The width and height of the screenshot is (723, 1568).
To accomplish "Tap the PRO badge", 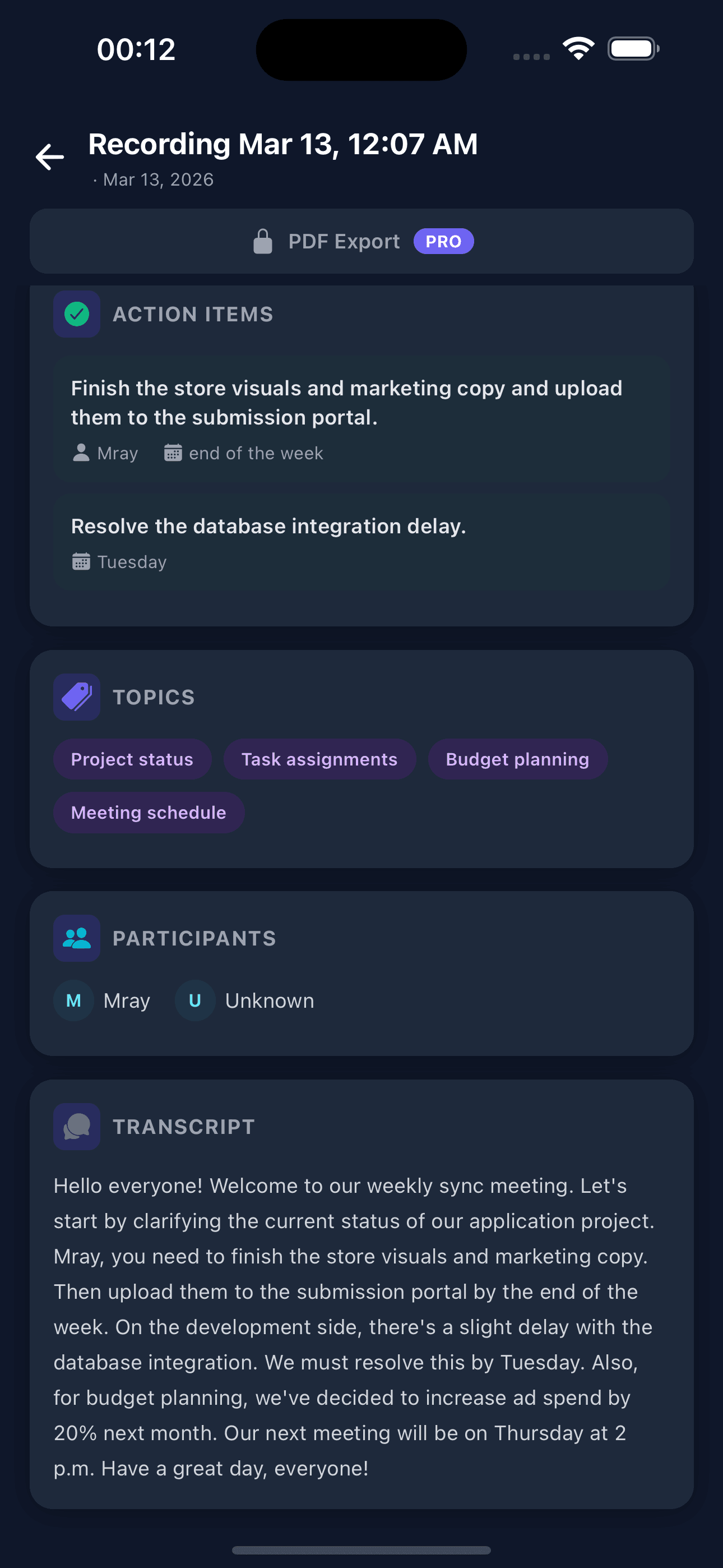I will point(444,241).
